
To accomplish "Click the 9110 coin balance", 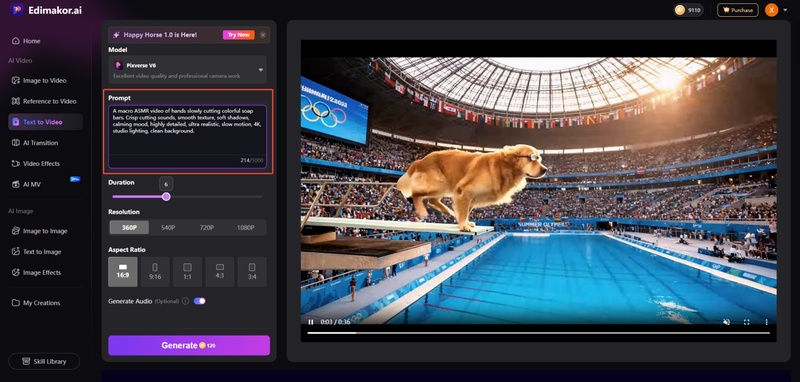I will pos(688,10).
